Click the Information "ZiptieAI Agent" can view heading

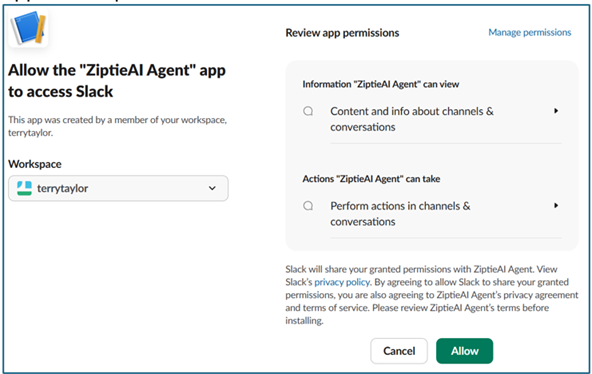pos(381,84)
